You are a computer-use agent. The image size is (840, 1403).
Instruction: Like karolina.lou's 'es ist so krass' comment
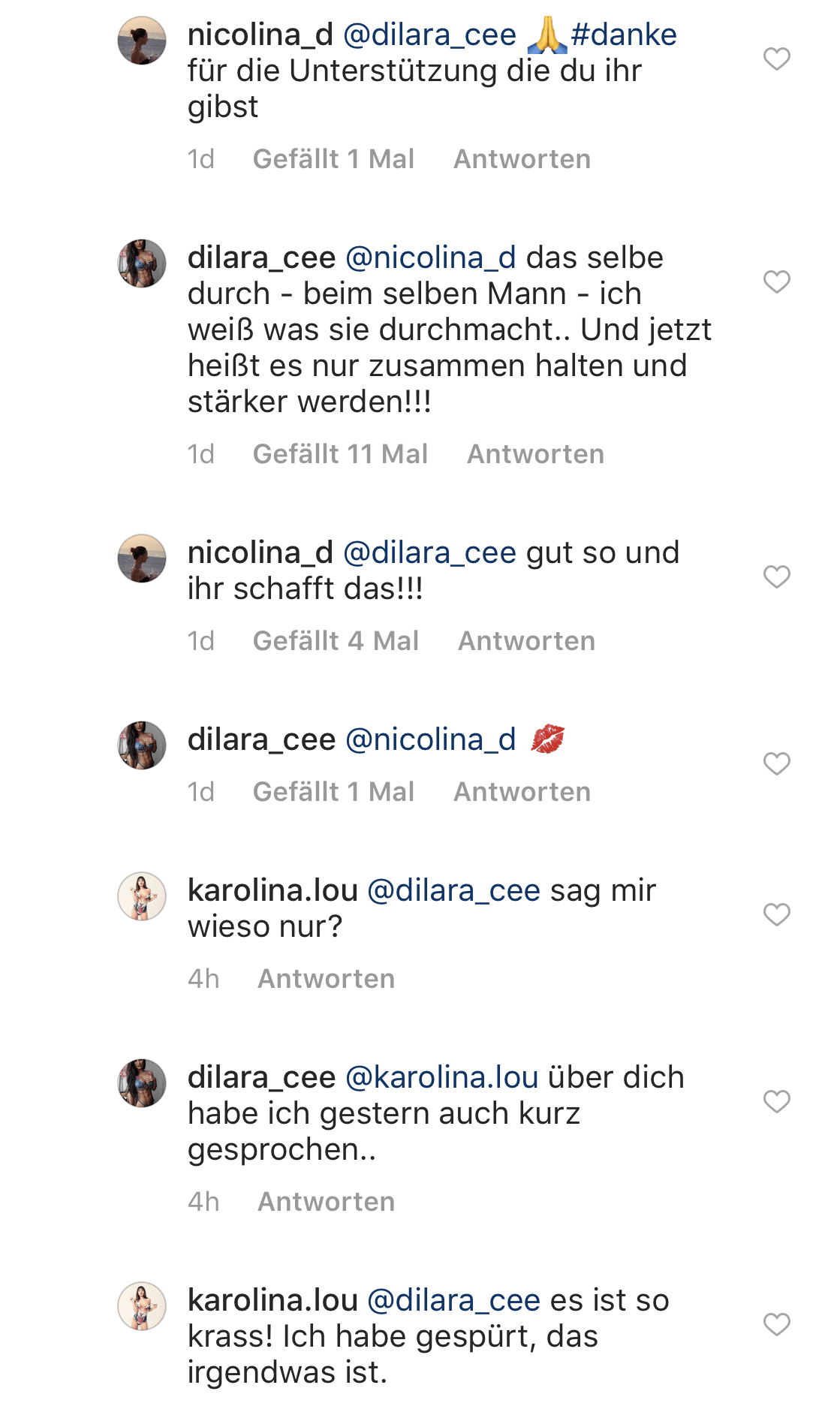776,1324
